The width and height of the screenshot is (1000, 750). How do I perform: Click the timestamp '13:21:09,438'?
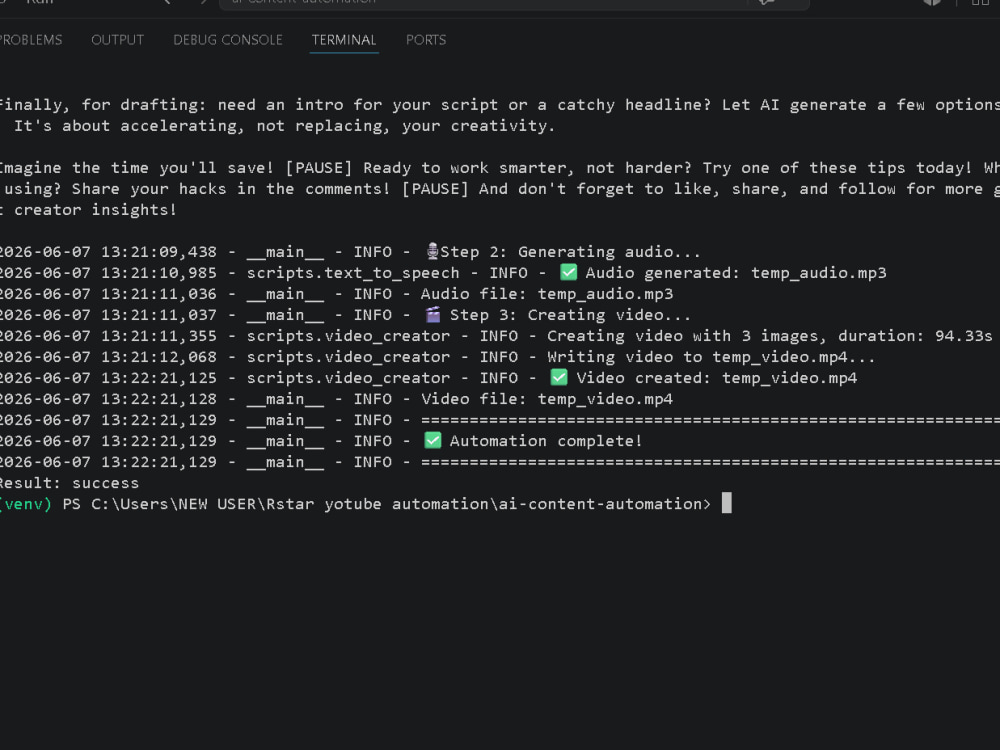pos(159,251)
